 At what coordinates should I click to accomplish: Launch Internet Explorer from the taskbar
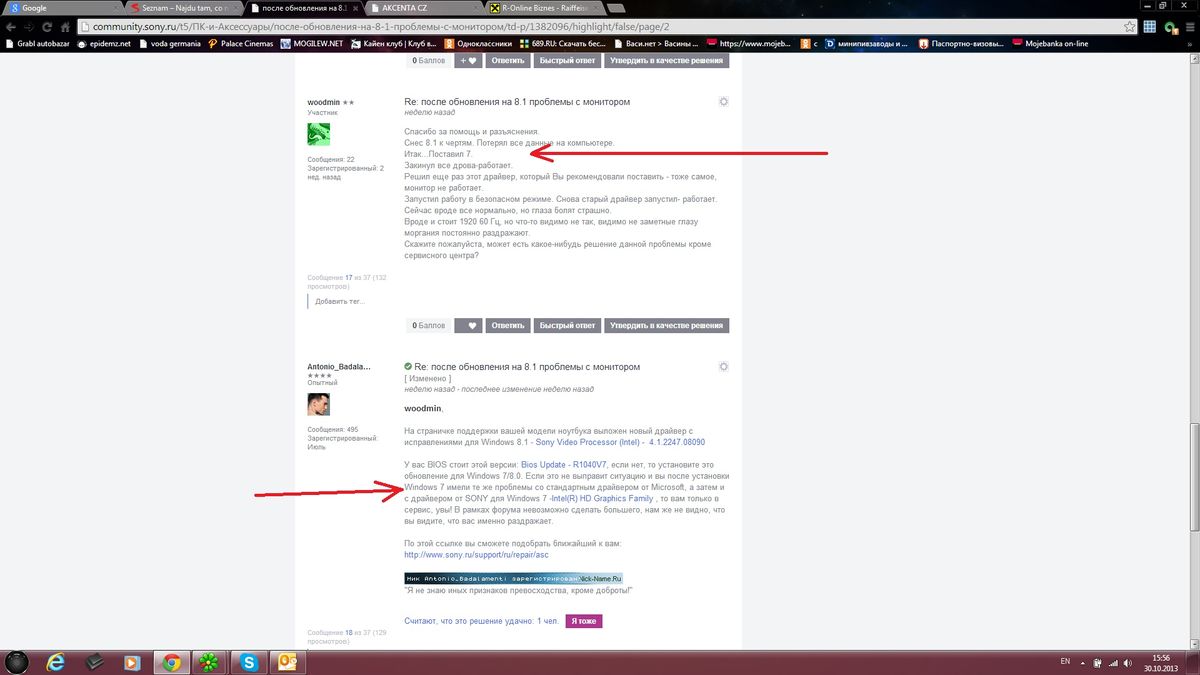click(56, 661)
